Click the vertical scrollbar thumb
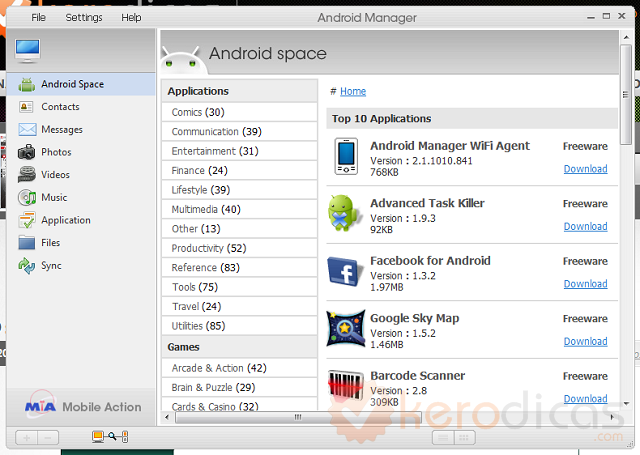 626,94
